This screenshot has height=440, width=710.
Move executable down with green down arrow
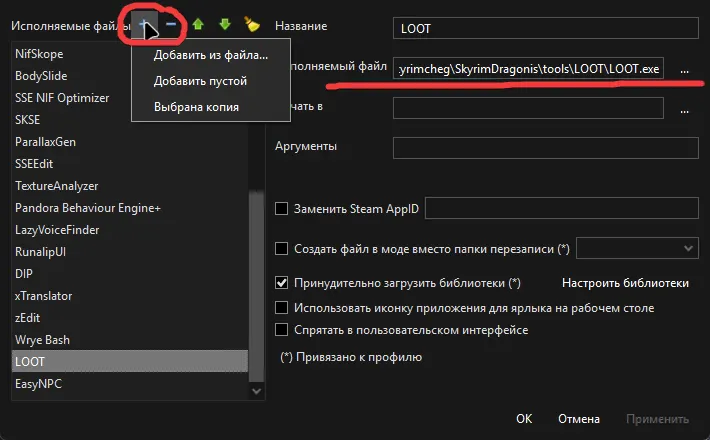pyautogui.click(x=225, y=24)
